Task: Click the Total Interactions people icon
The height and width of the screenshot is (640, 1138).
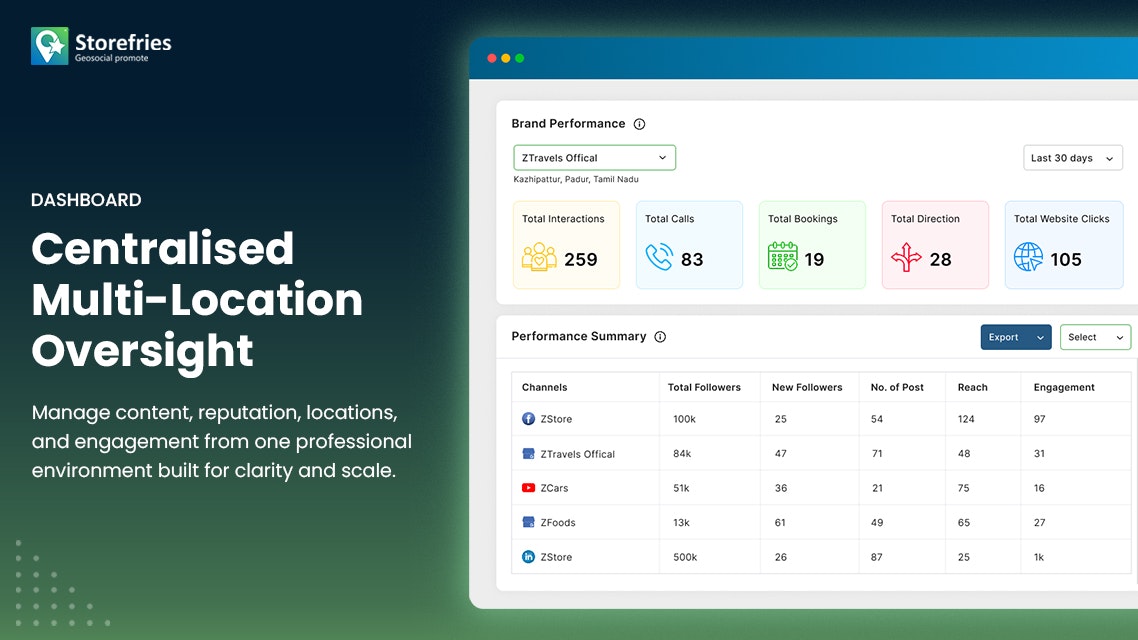Action: click(x=539, y=257)
